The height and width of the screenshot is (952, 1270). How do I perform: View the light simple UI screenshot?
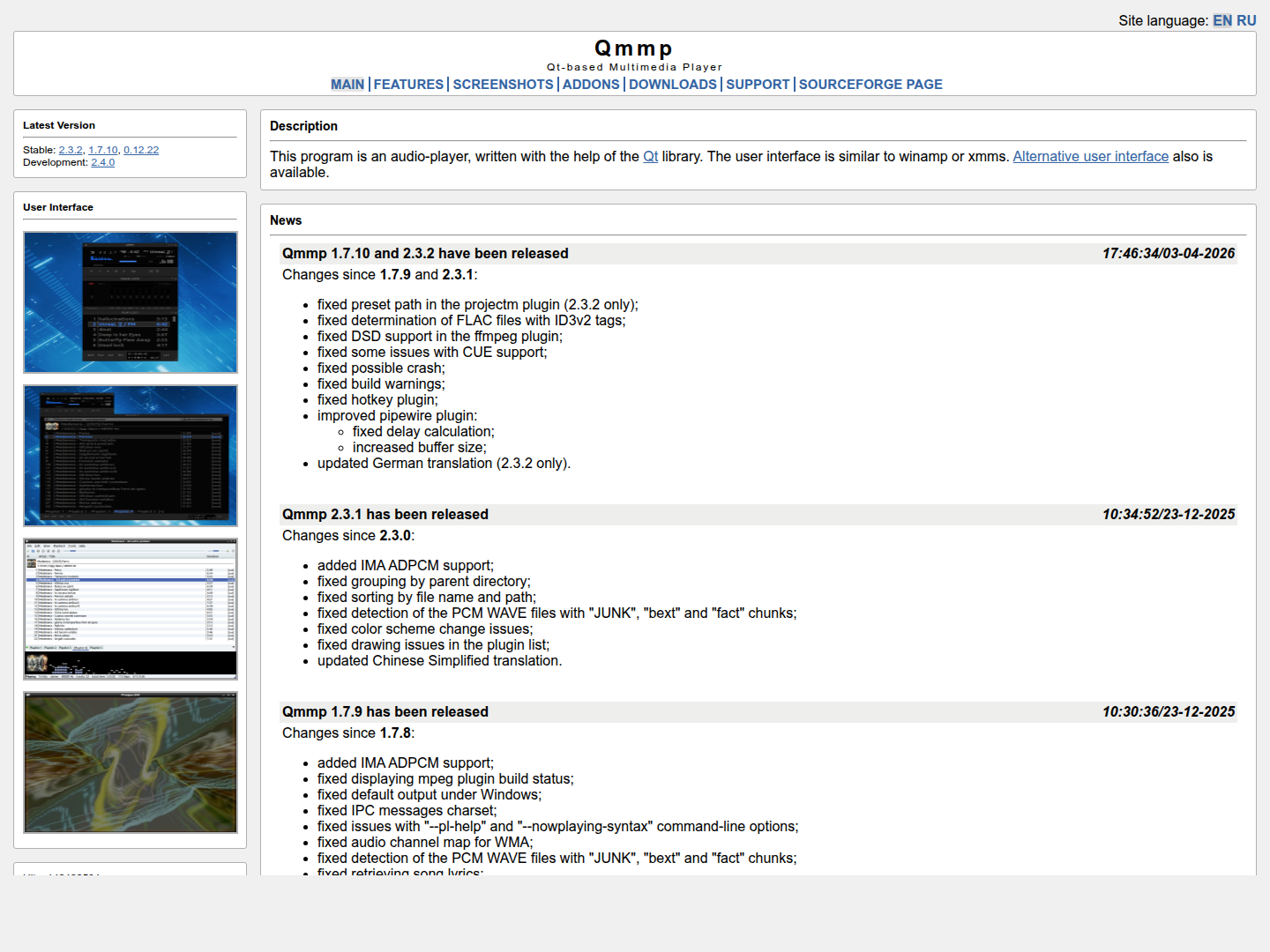click(131, 609)
